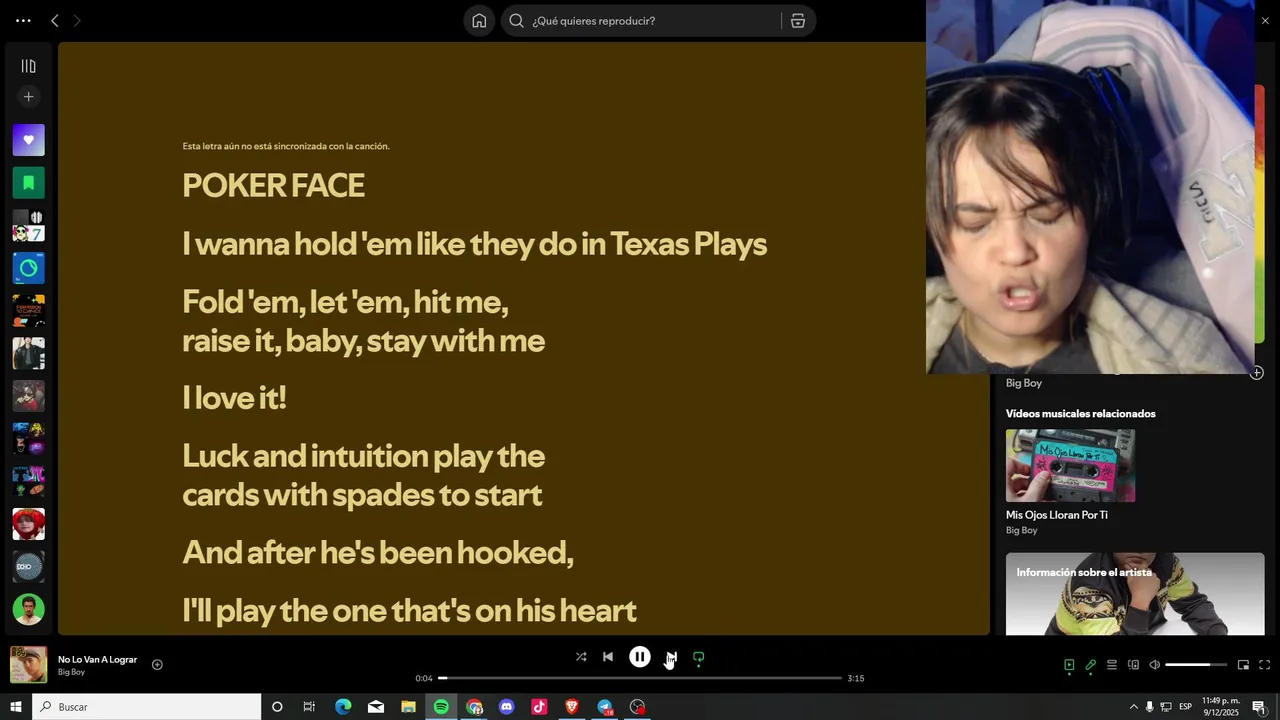Screen dimensions: 1280x720
Task: Launch Microsoft Edge from taskbar
Action: 343,707
